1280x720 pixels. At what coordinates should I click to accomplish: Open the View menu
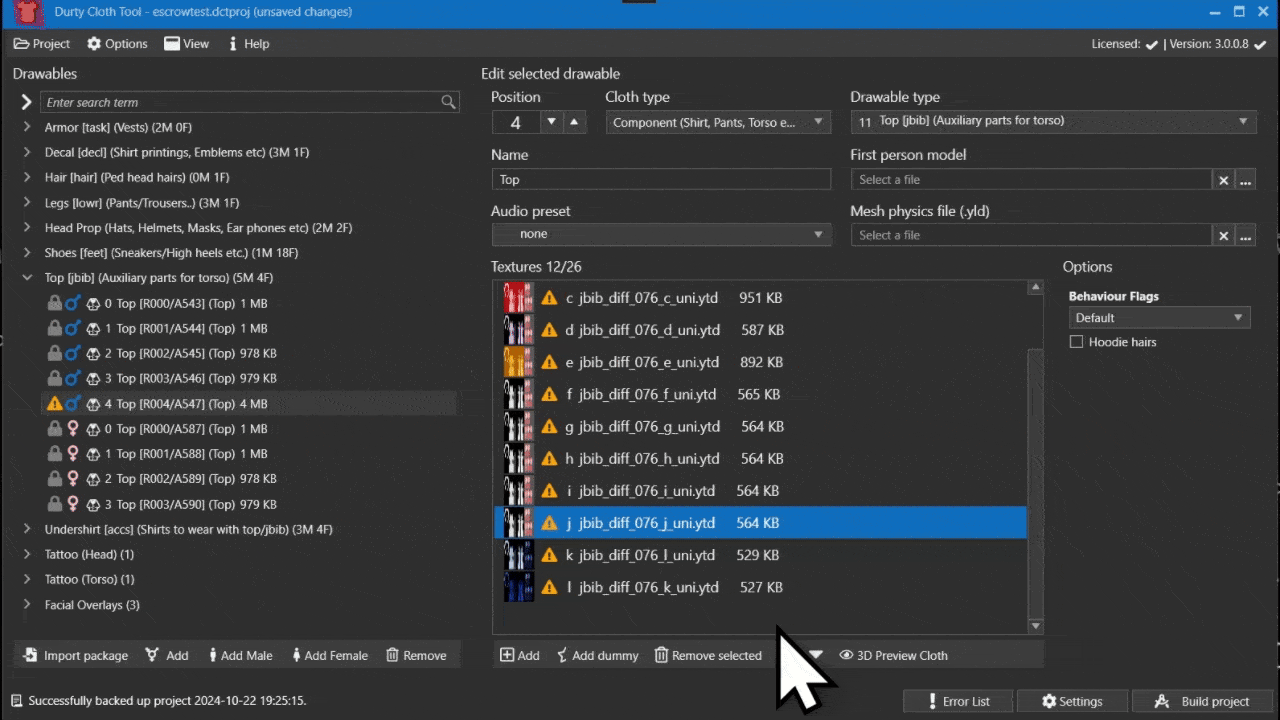click(187, 44)
